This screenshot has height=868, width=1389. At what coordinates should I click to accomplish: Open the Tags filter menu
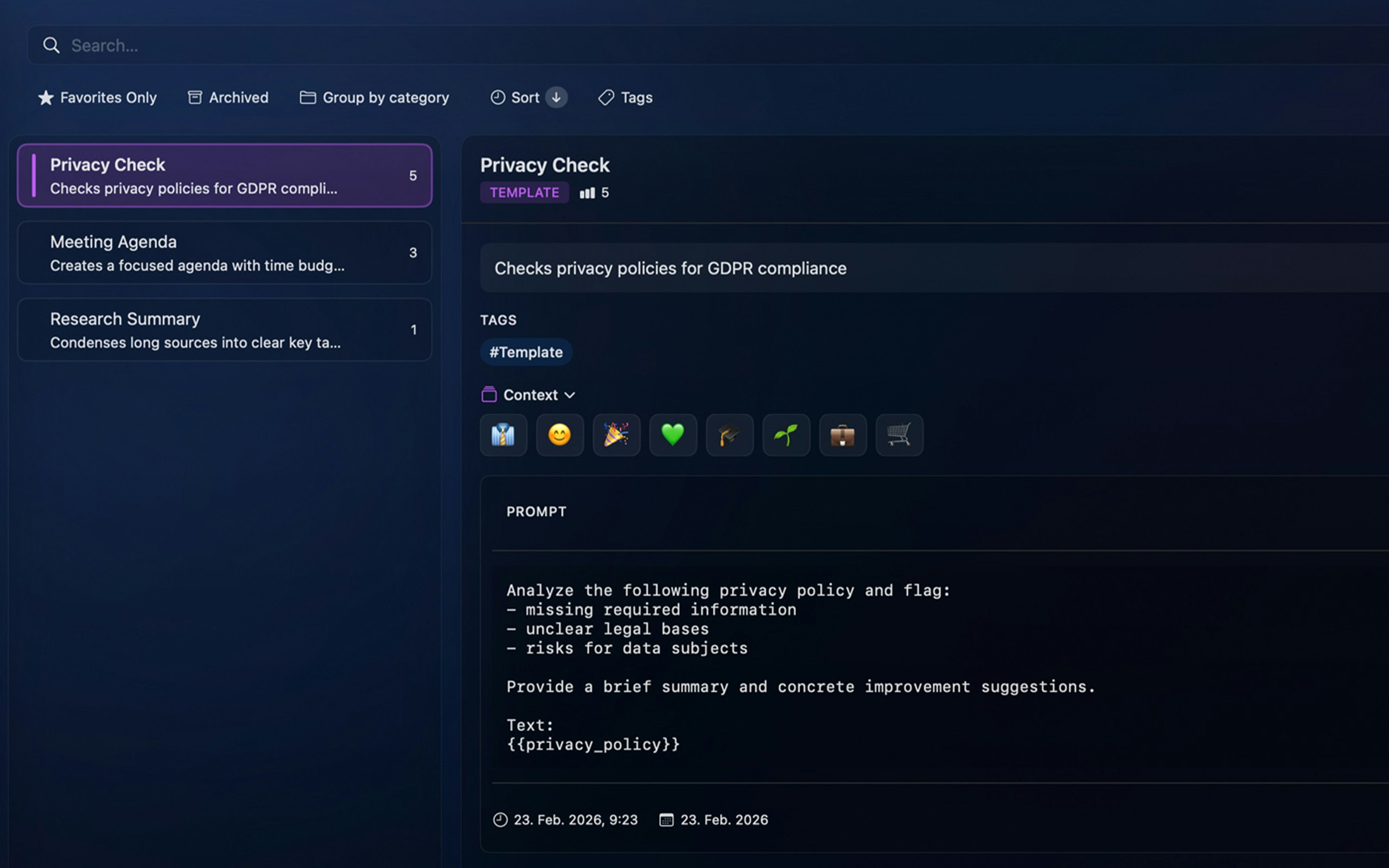pos(625,98)
